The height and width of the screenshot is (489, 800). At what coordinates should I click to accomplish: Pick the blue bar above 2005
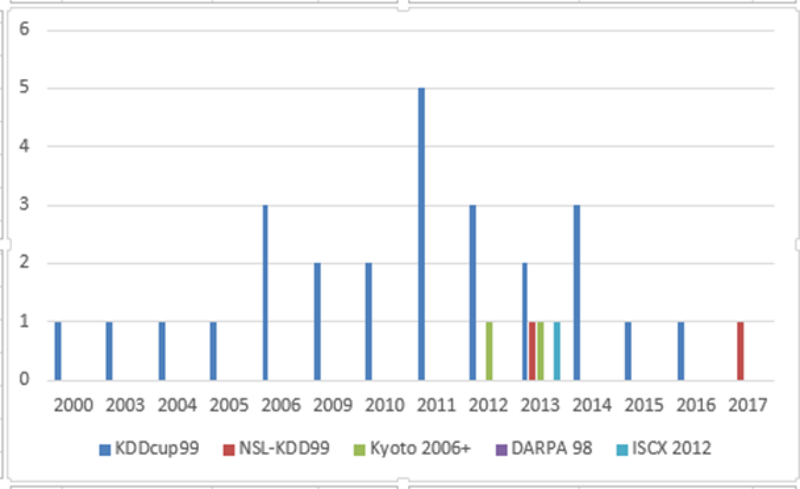(213, 351)
